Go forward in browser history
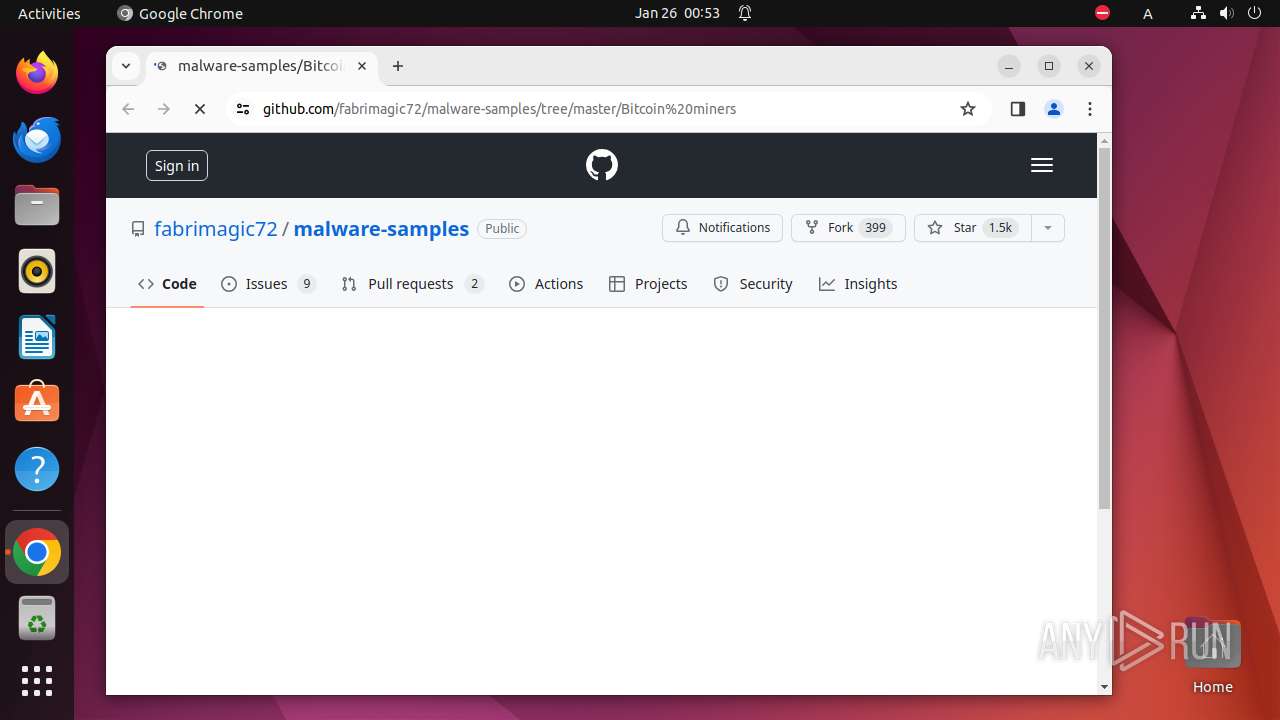This screenshot has width=1280, height=720. pyautogui.click(x=164, y=109)
